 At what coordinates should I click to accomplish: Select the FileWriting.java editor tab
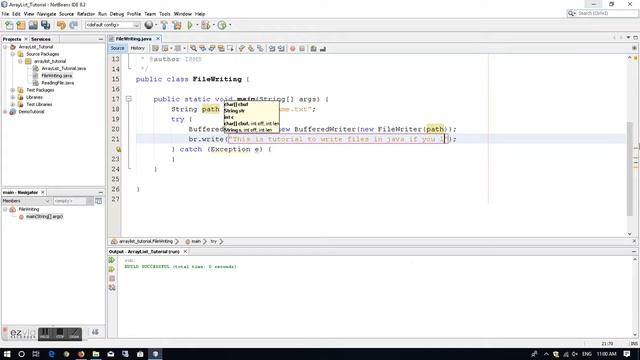[133, 39]
